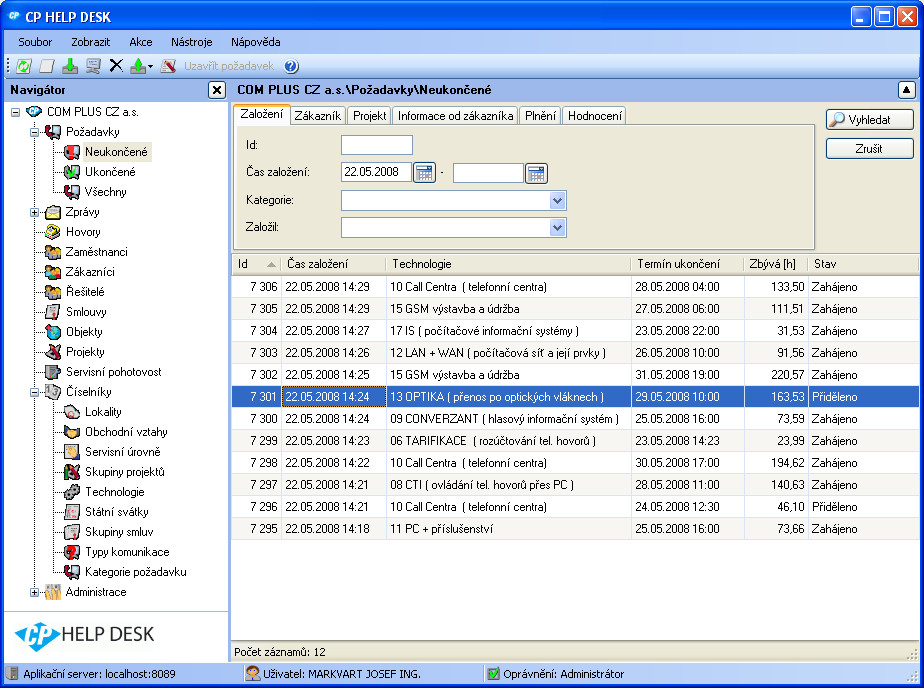The width and height of the screenshot is (924, 688).
Task: Click the Hovory phone icon
Action: [x=53, y=232]
